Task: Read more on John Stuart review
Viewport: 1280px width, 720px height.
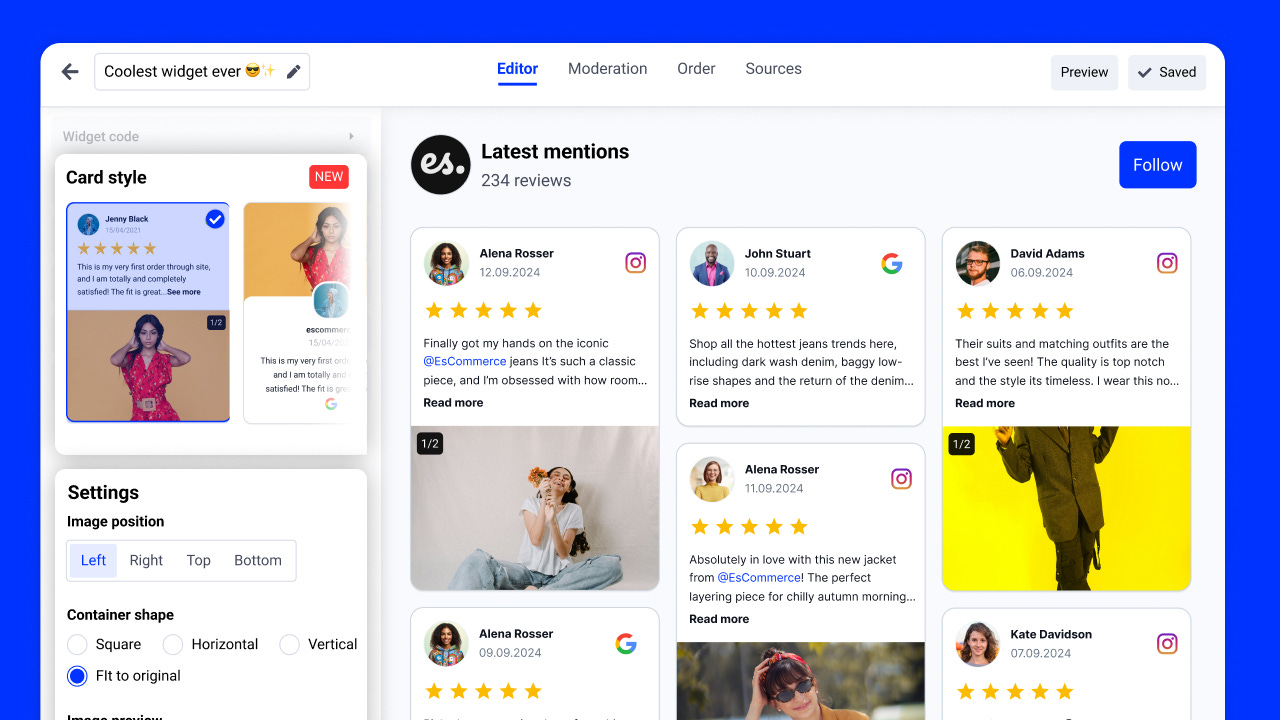Action: [719, 403]
